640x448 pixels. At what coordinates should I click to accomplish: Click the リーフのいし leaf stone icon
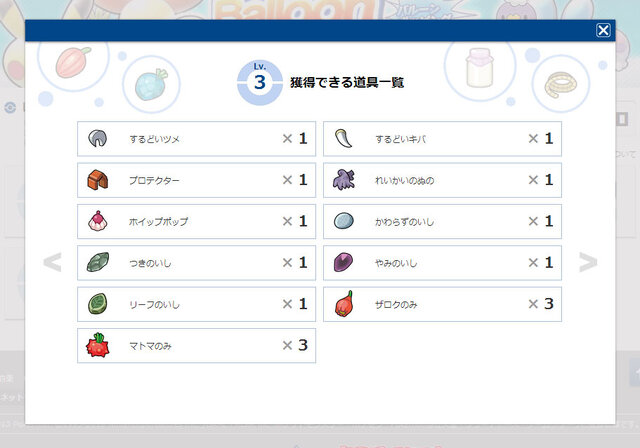[98, 304]
